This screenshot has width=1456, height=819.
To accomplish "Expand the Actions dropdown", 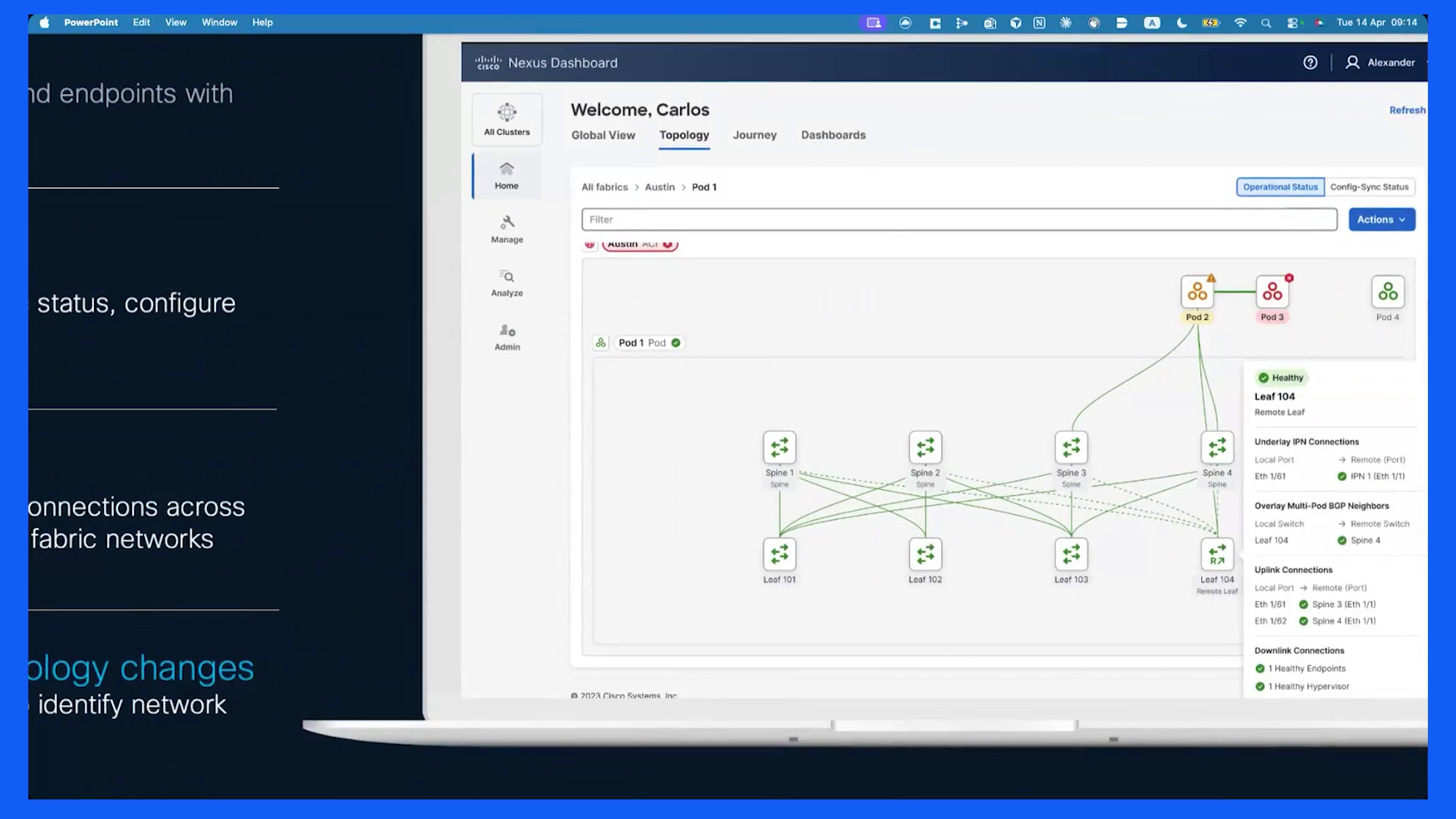I will [1382, 220].
